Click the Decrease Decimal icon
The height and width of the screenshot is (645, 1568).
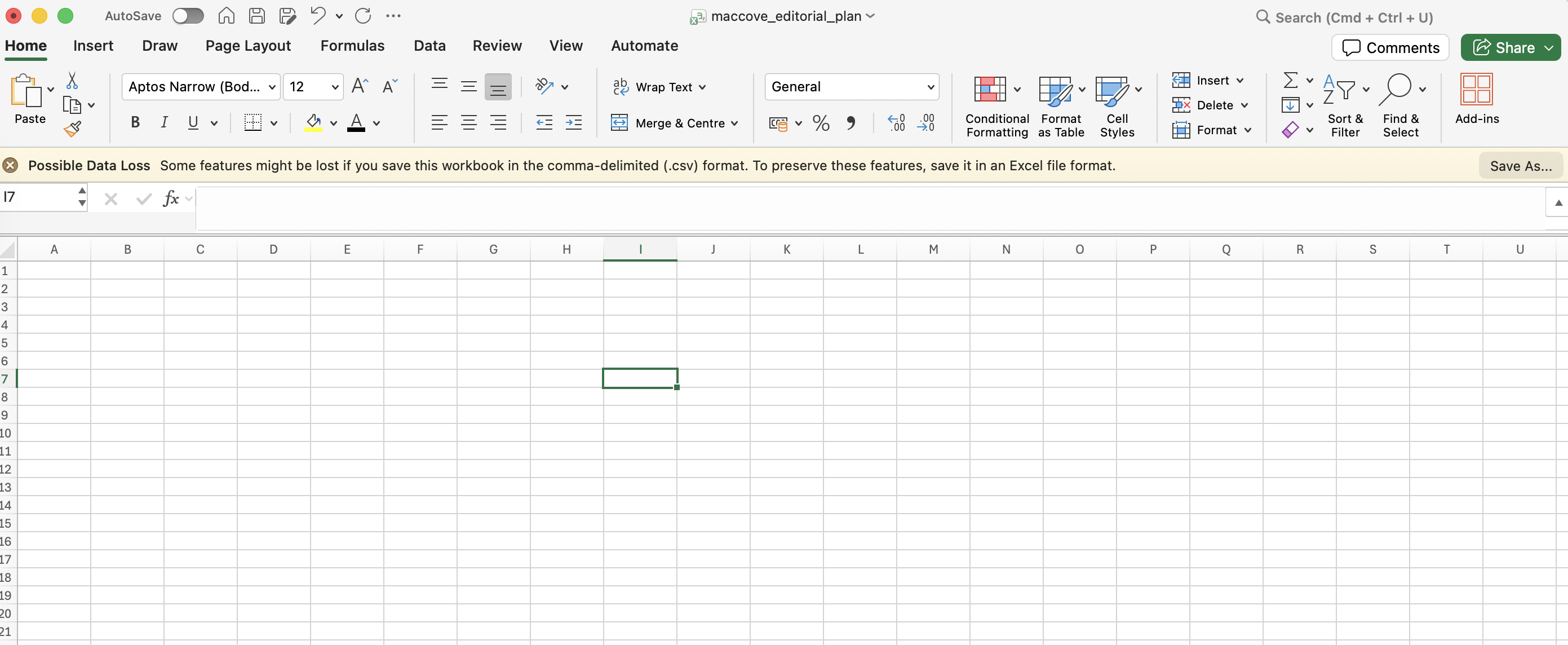(926, 123)
